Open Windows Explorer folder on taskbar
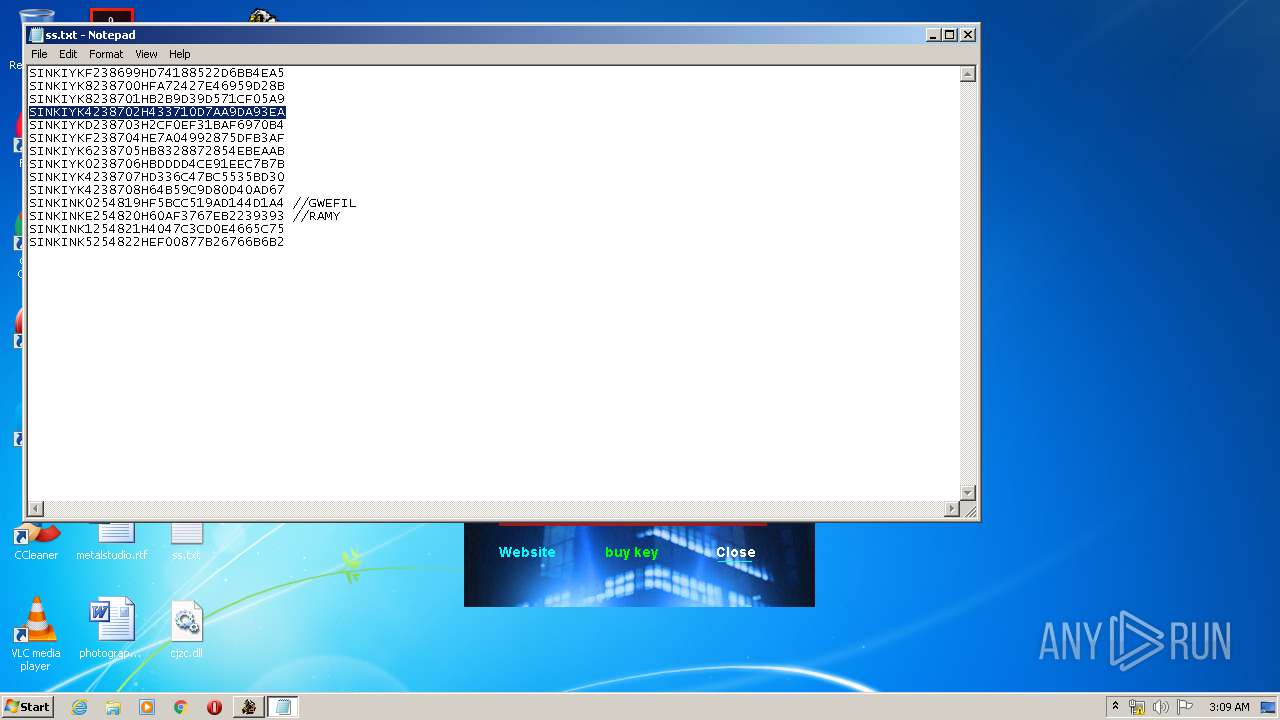The image size is (1280, 720). pos(113,707)
